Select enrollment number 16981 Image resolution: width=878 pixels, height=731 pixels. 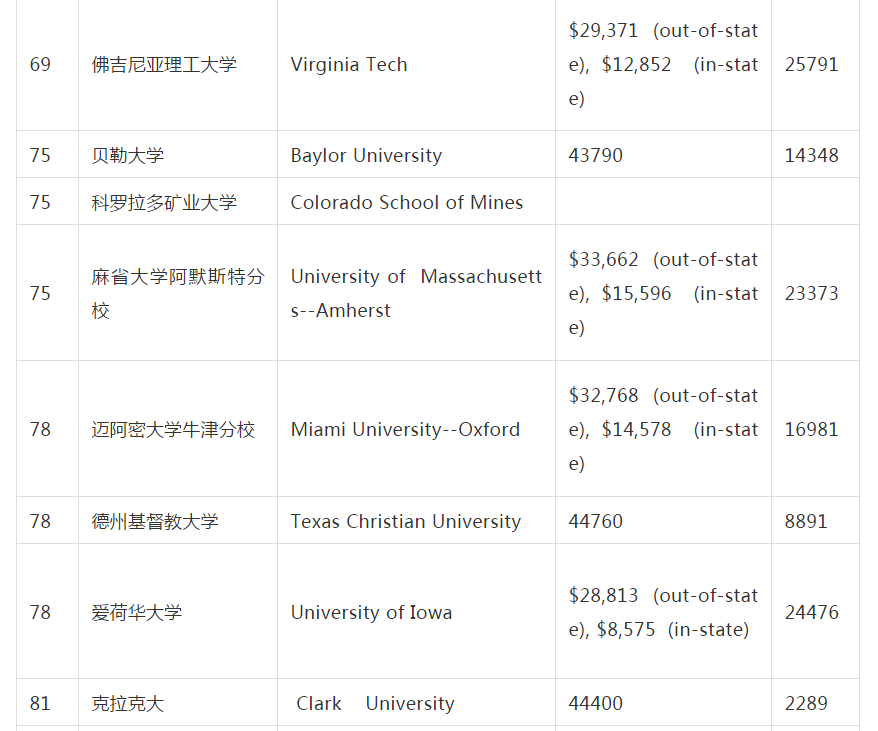pos(812,429)
